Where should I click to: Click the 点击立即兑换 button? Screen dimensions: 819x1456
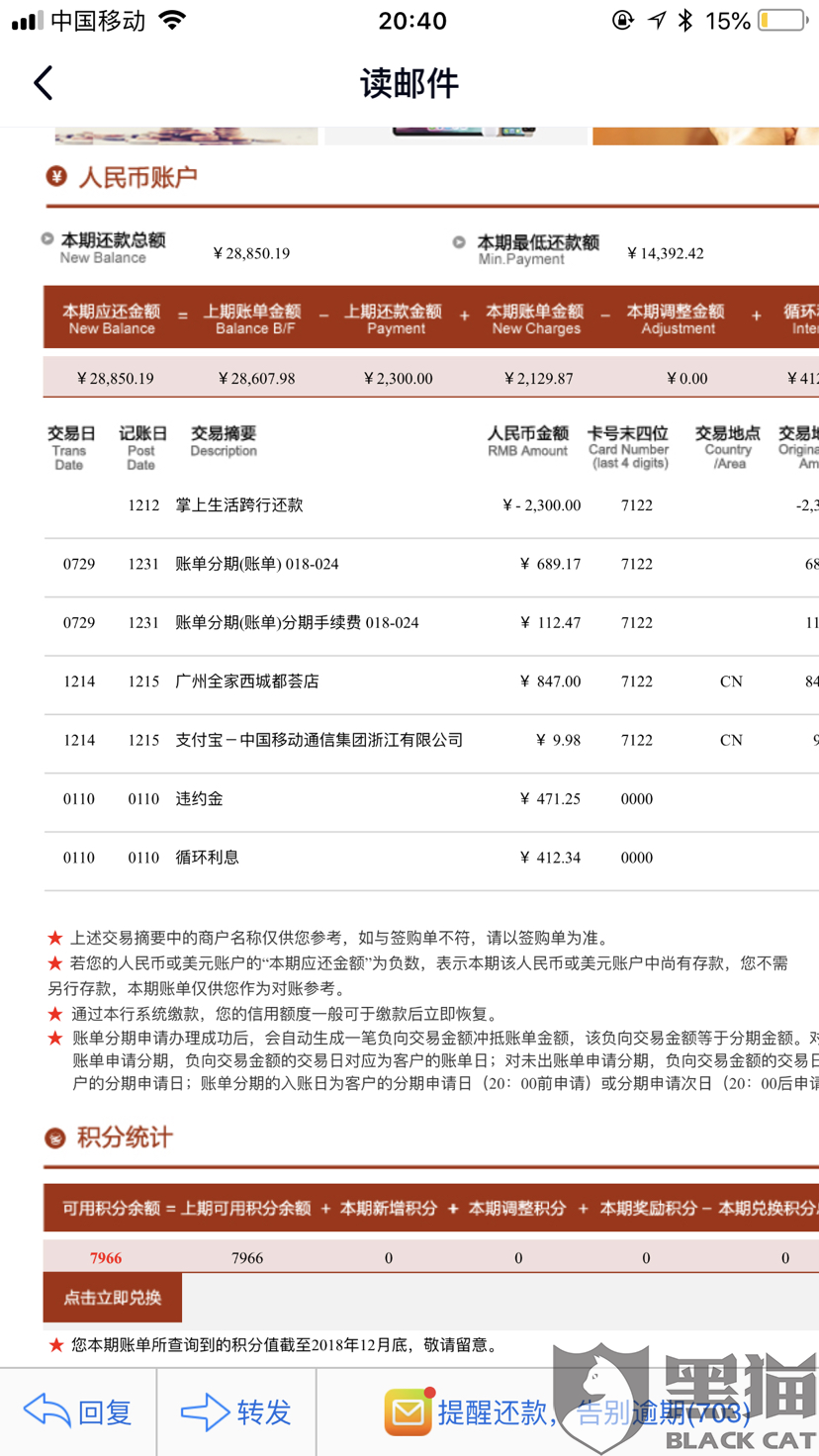pyautogui.click(x=113, y=1298)
